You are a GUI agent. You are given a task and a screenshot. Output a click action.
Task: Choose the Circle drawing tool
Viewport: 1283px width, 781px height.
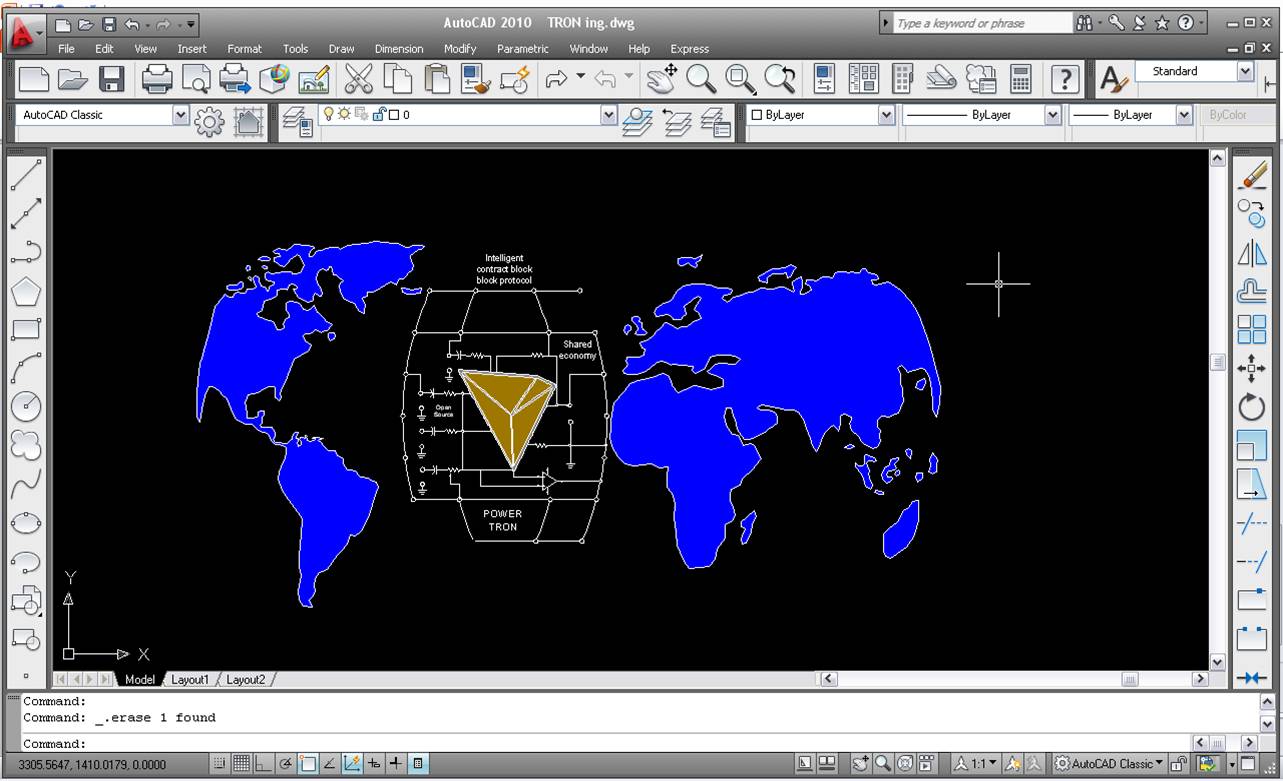click(x=26, y=407)
